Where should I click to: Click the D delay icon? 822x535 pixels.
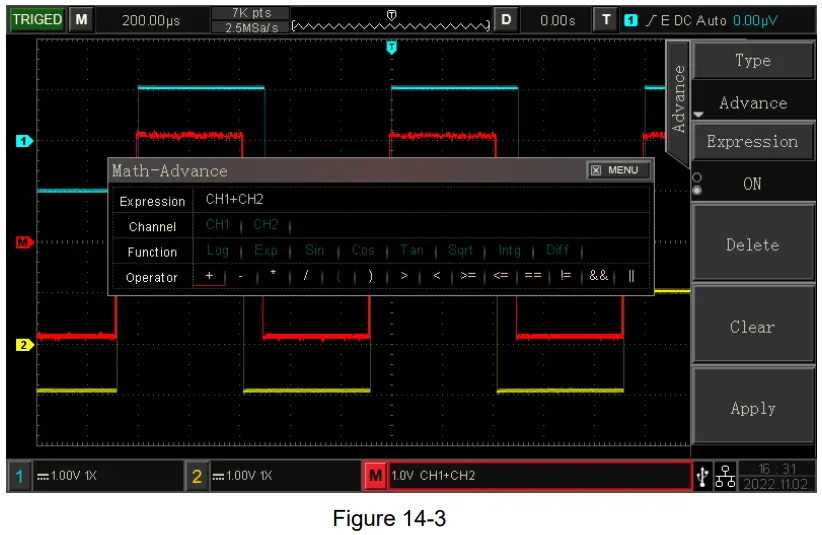pyautogui.click(x=506, y=20)
